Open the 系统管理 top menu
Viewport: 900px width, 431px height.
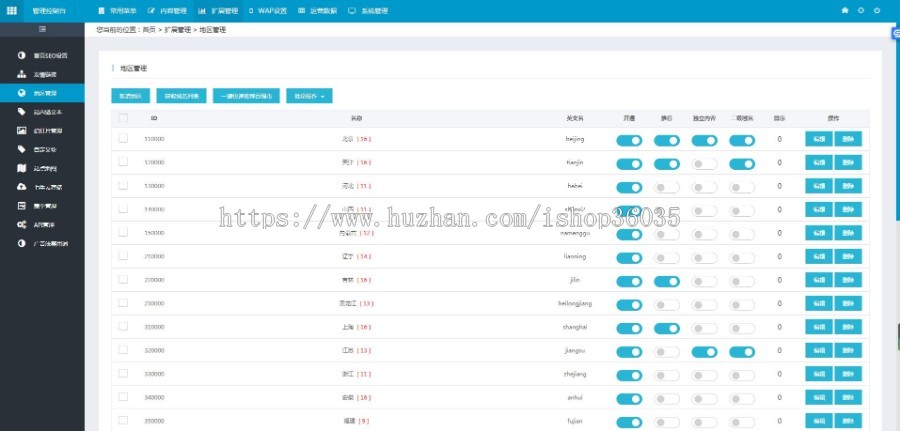tap(368, 10)
